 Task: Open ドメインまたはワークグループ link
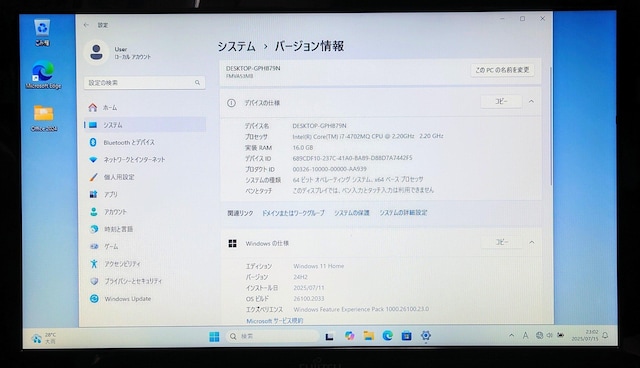(x=293, y=213)
